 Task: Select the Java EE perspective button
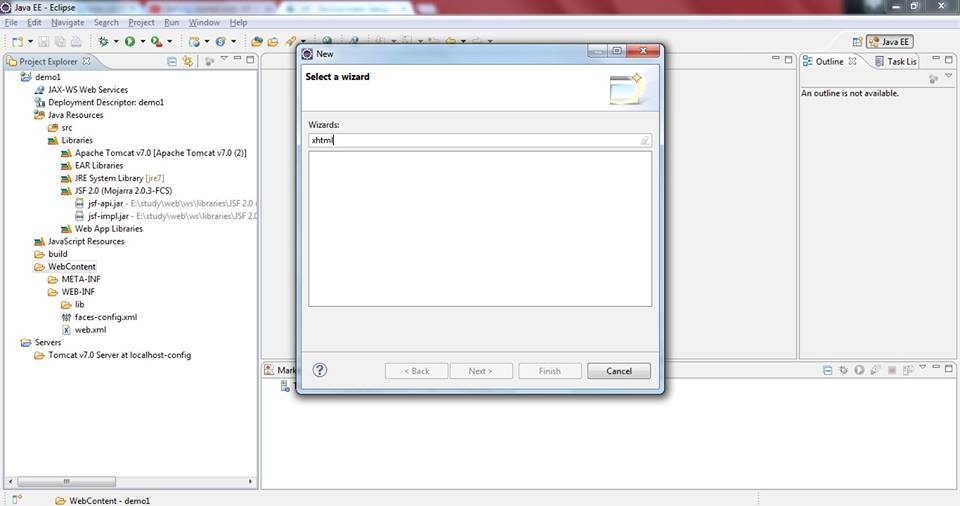pyautogui.click(x=890, y=41)
